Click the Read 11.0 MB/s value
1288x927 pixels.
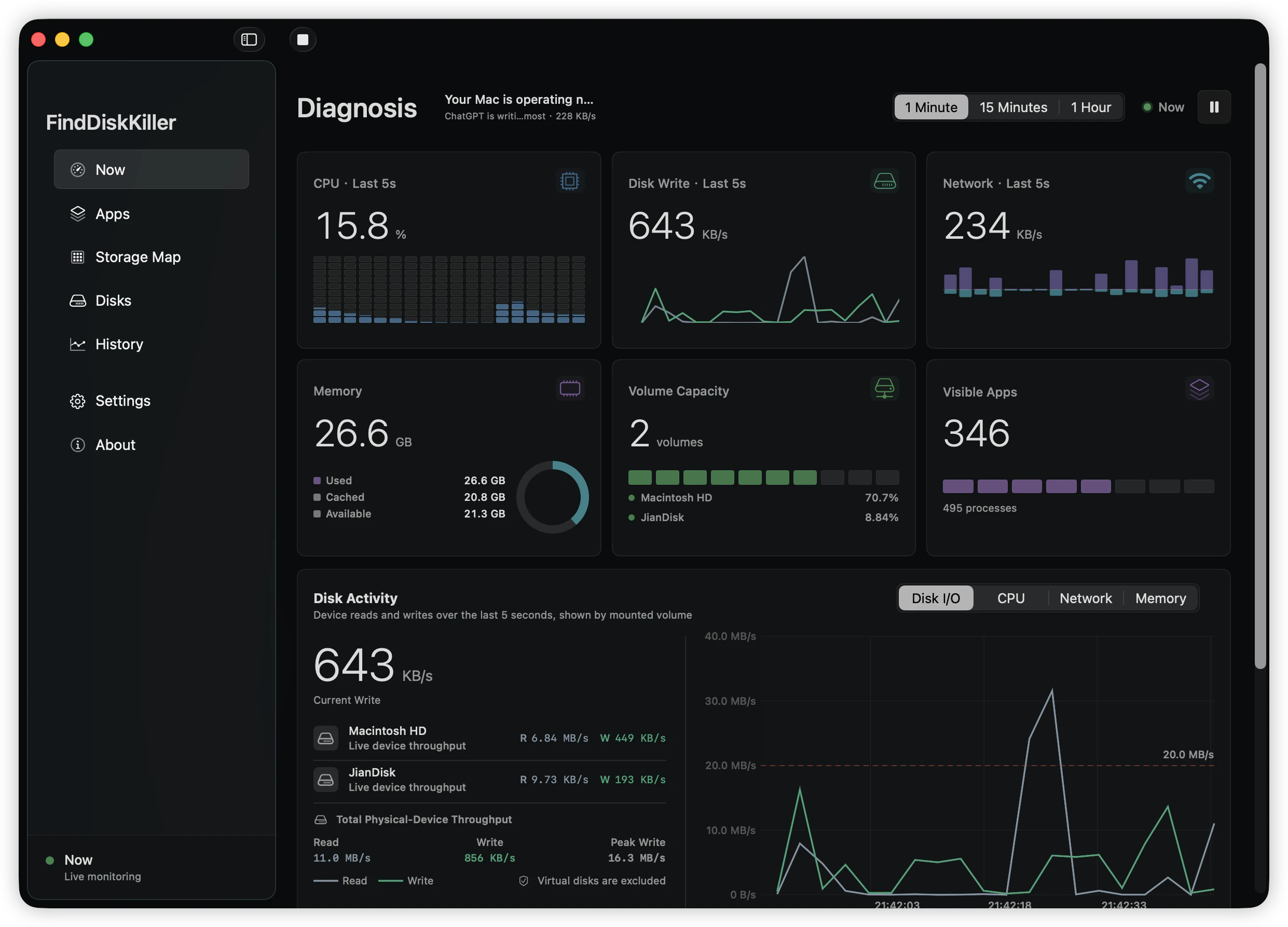click(342, 857)
